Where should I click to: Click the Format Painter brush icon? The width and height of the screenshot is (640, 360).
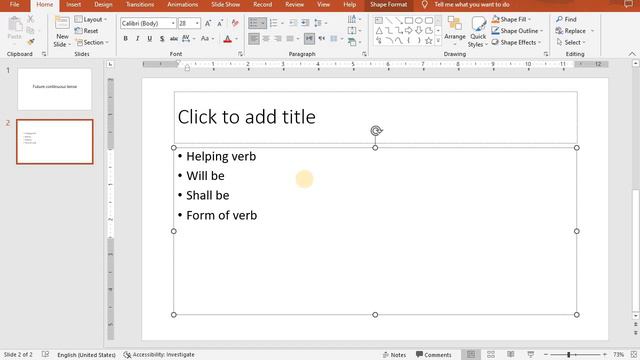click(31, 42)
